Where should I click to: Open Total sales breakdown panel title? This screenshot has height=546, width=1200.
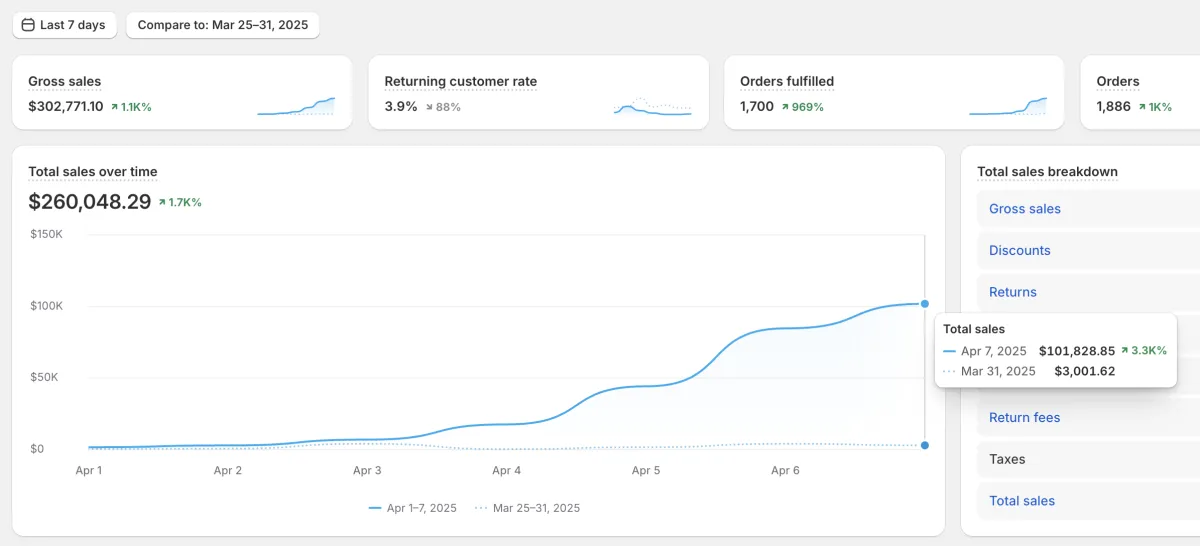(x=1047, y=172)
